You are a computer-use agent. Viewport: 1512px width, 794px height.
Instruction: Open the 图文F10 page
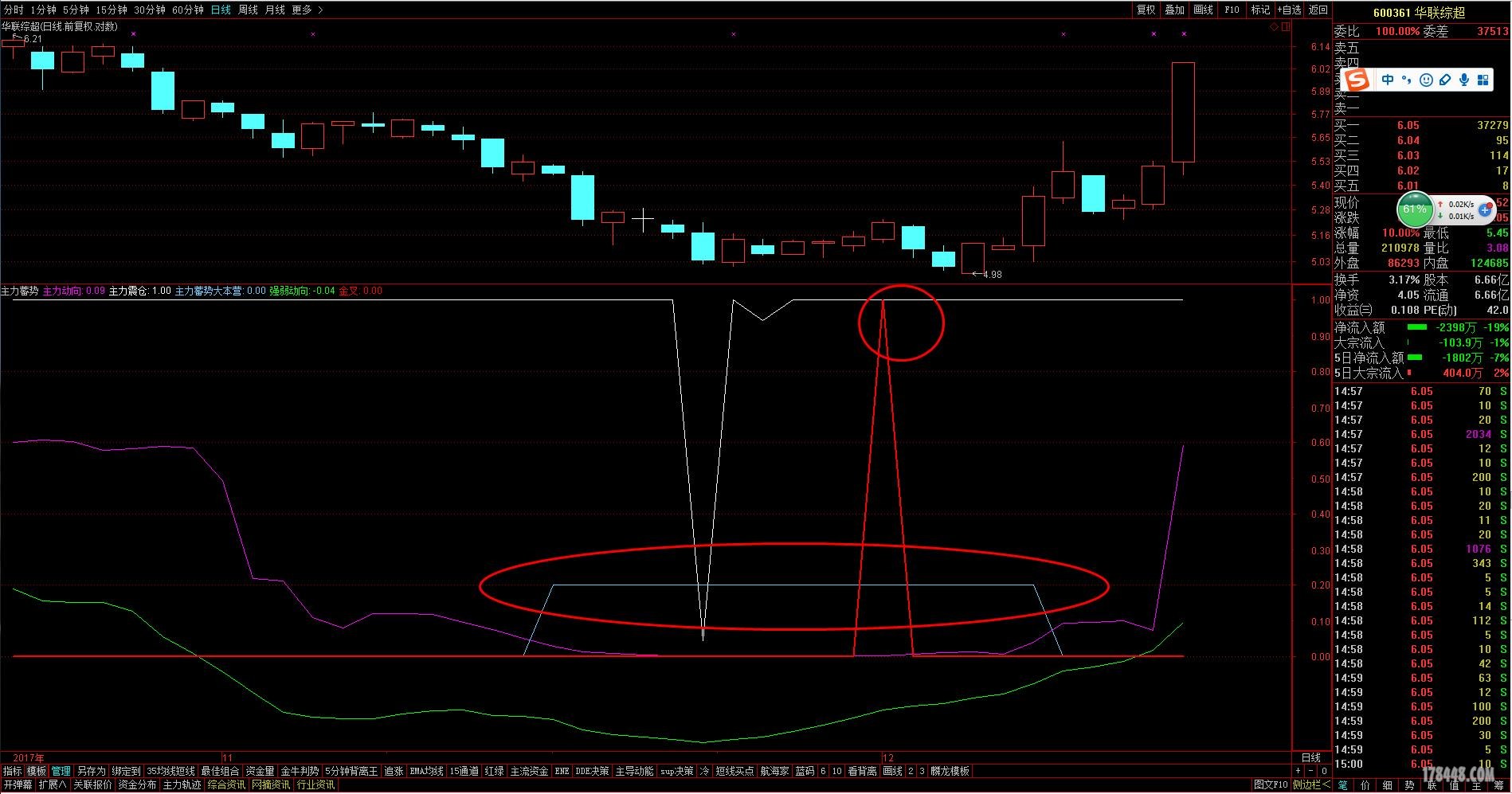1271,785
